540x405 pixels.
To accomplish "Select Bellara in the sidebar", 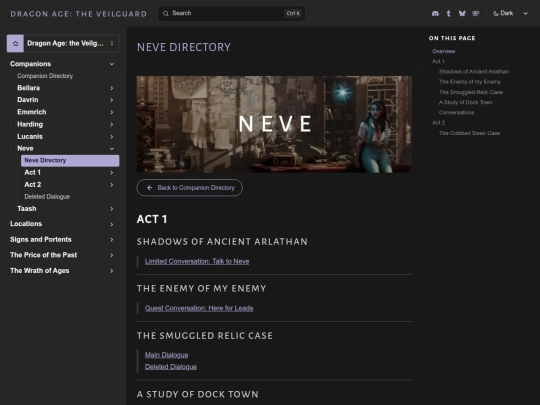I will point(29,88).
